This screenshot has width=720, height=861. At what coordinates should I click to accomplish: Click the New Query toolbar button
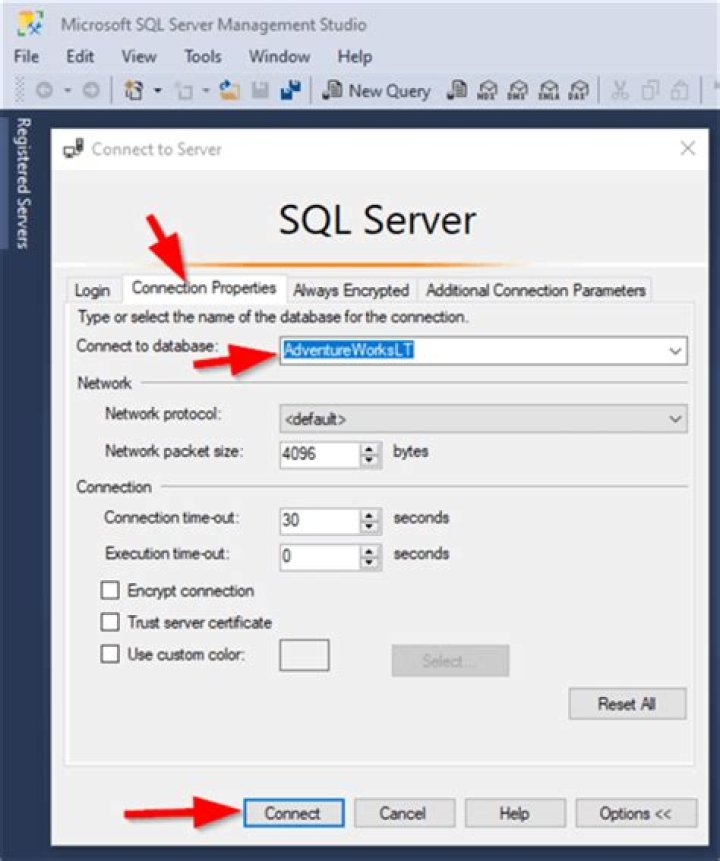pyautogui.click(x=376, y=90)
